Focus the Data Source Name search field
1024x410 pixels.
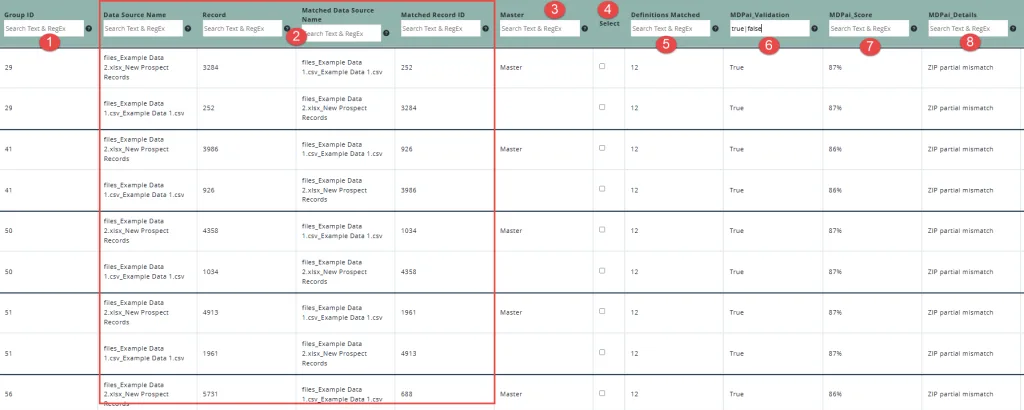(143, 29)
